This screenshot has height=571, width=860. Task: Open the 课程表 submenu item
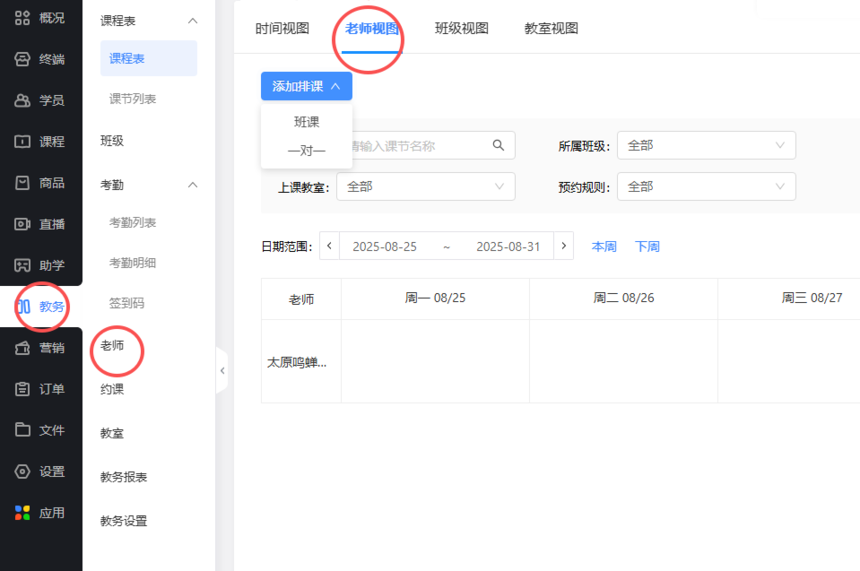coord(149,58)
